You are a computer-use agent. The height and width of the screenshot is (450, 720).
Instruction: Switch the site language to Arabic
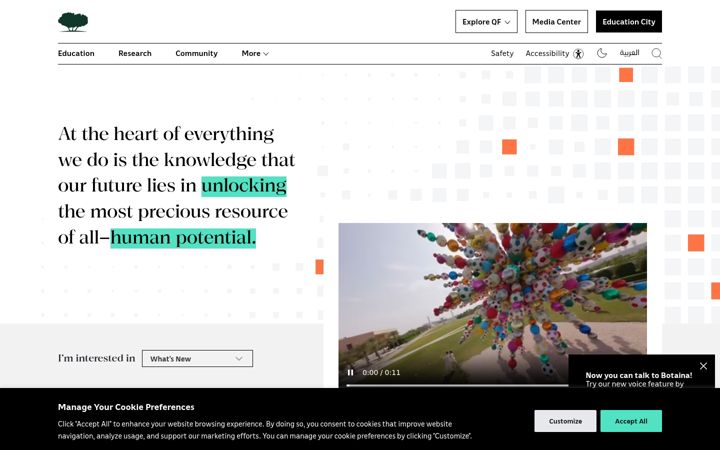click(629, 53)
